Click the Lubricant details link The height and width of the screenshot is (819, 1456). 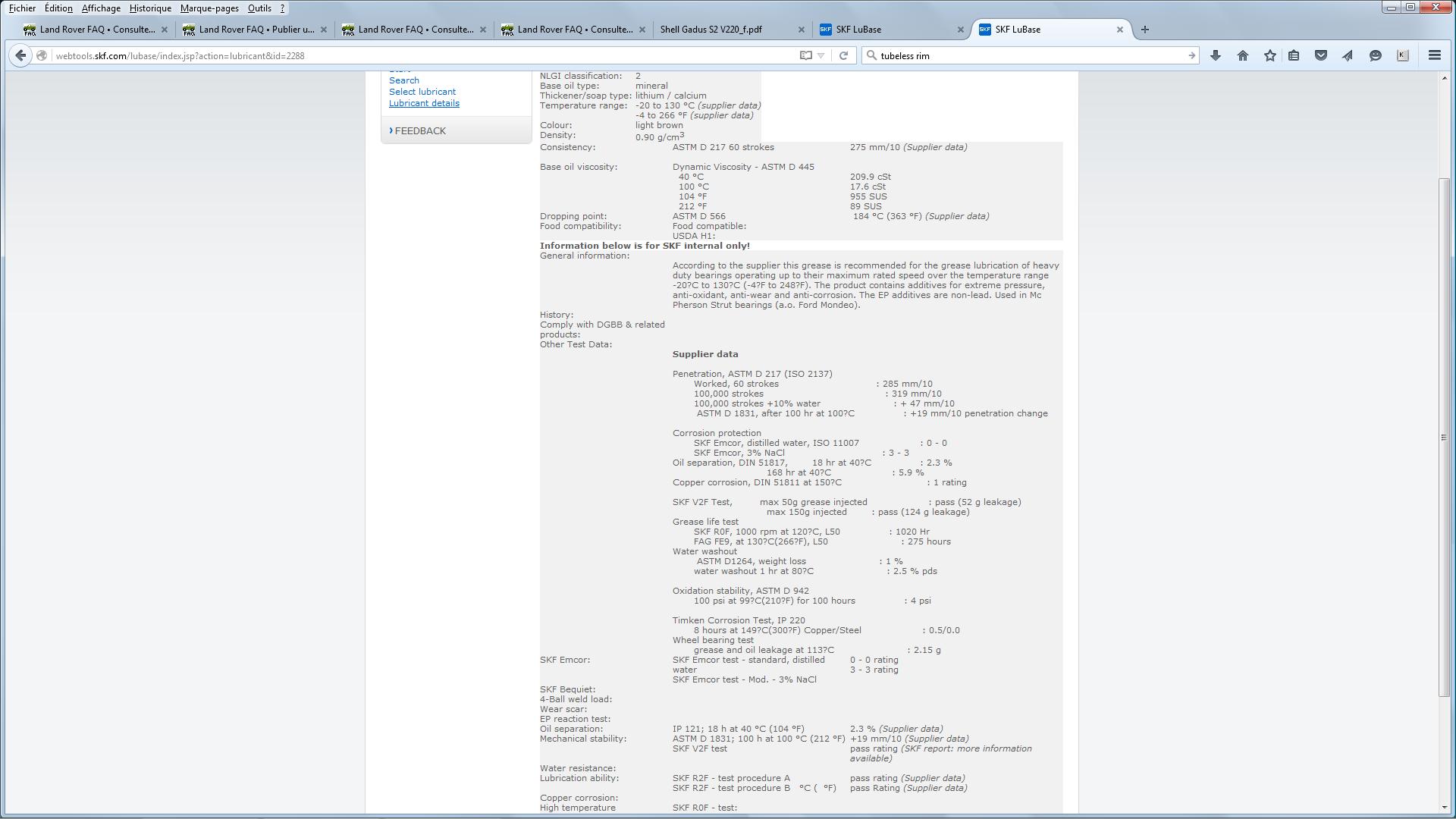coord(424,103)
